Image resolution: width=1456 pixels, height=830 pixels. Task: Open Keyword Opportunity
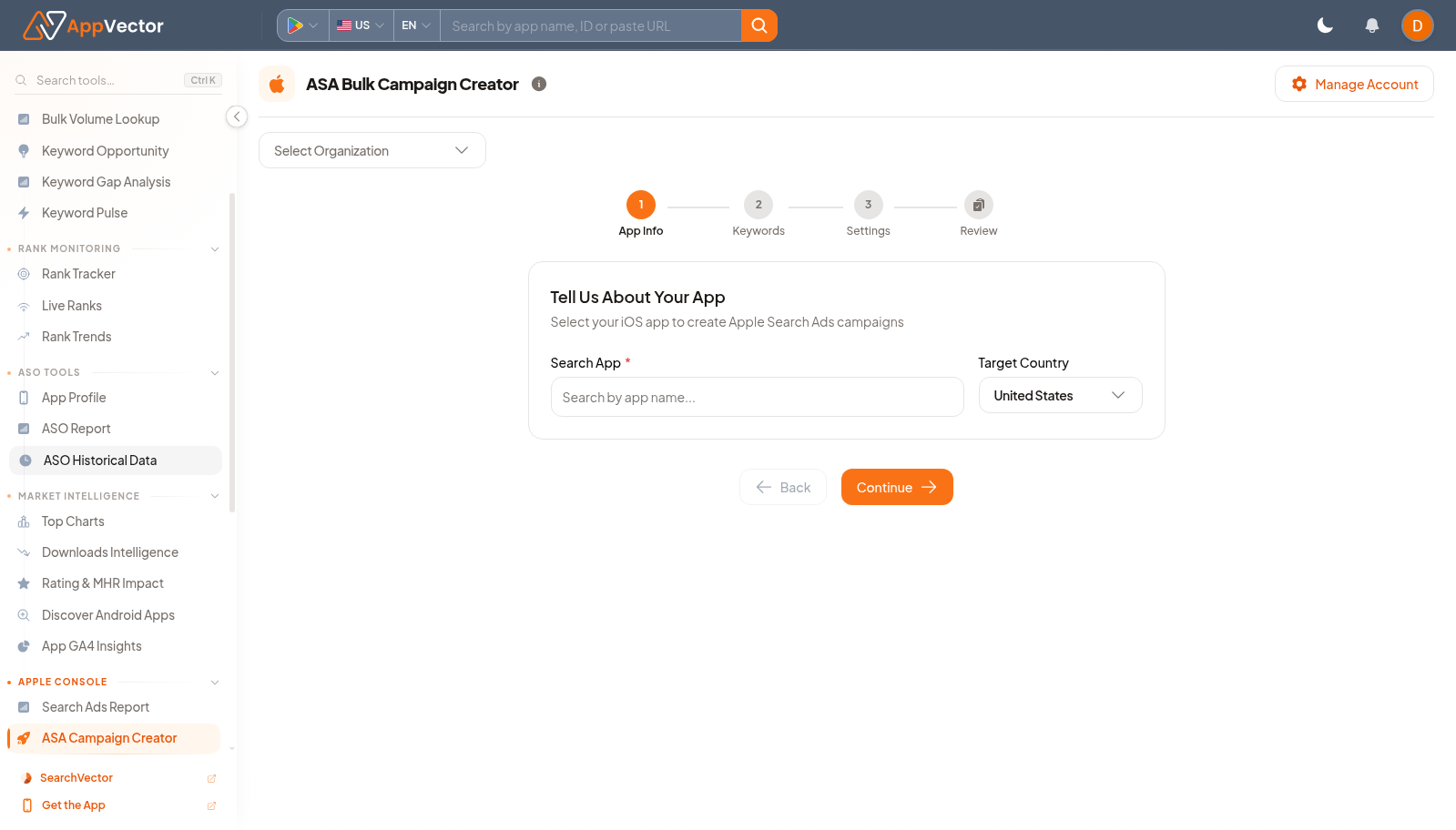tap(105, 151)
